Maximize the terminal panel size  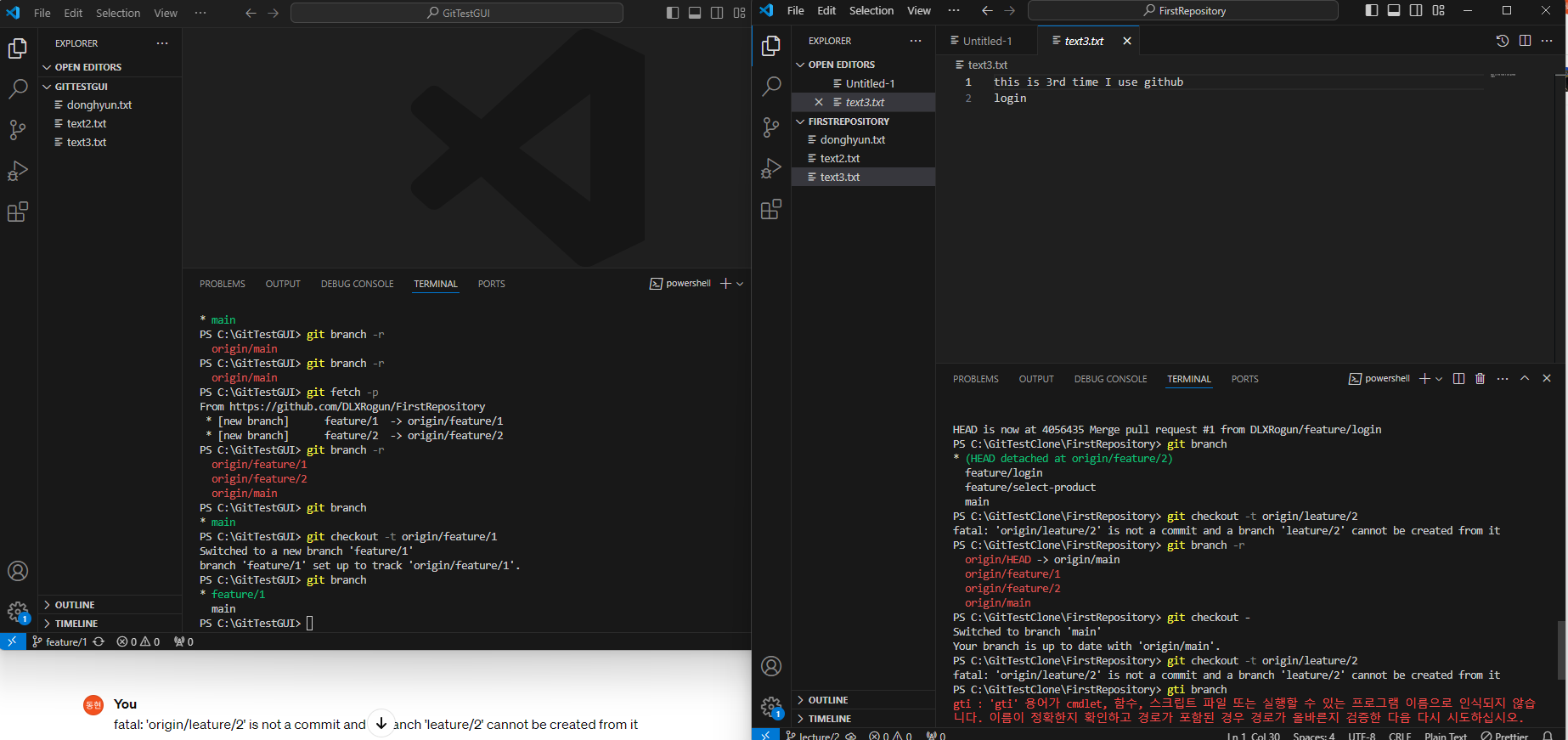click(x=1525, y=379)
